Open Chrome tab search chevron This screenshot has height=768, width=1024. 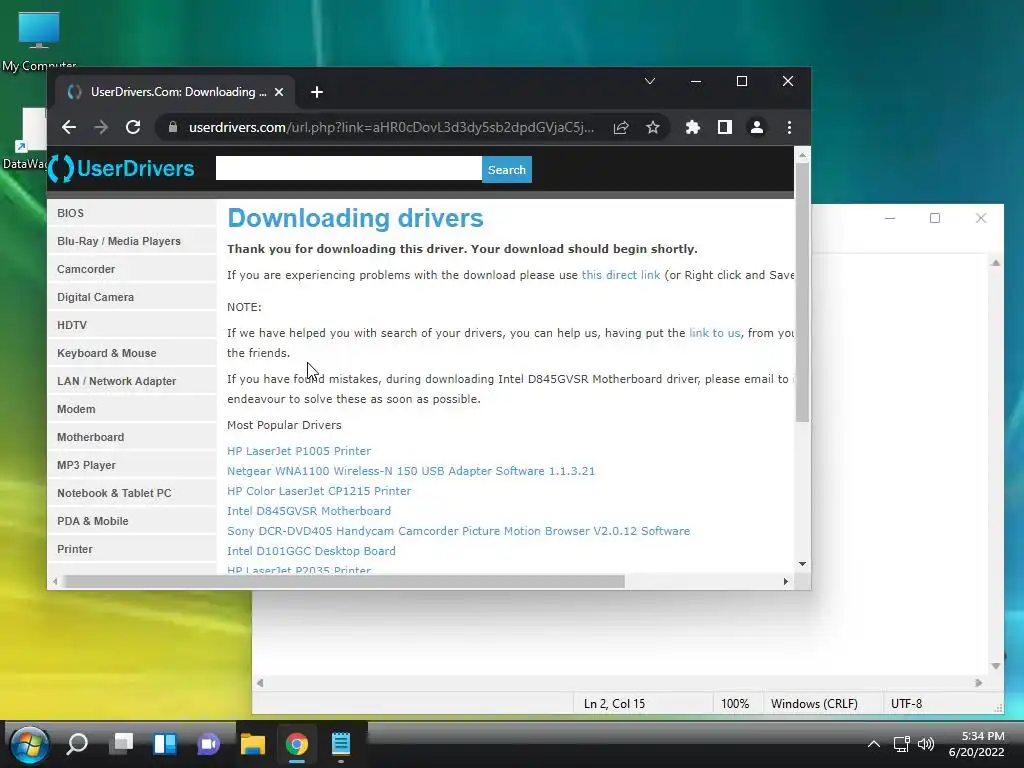tap(650, 81)
